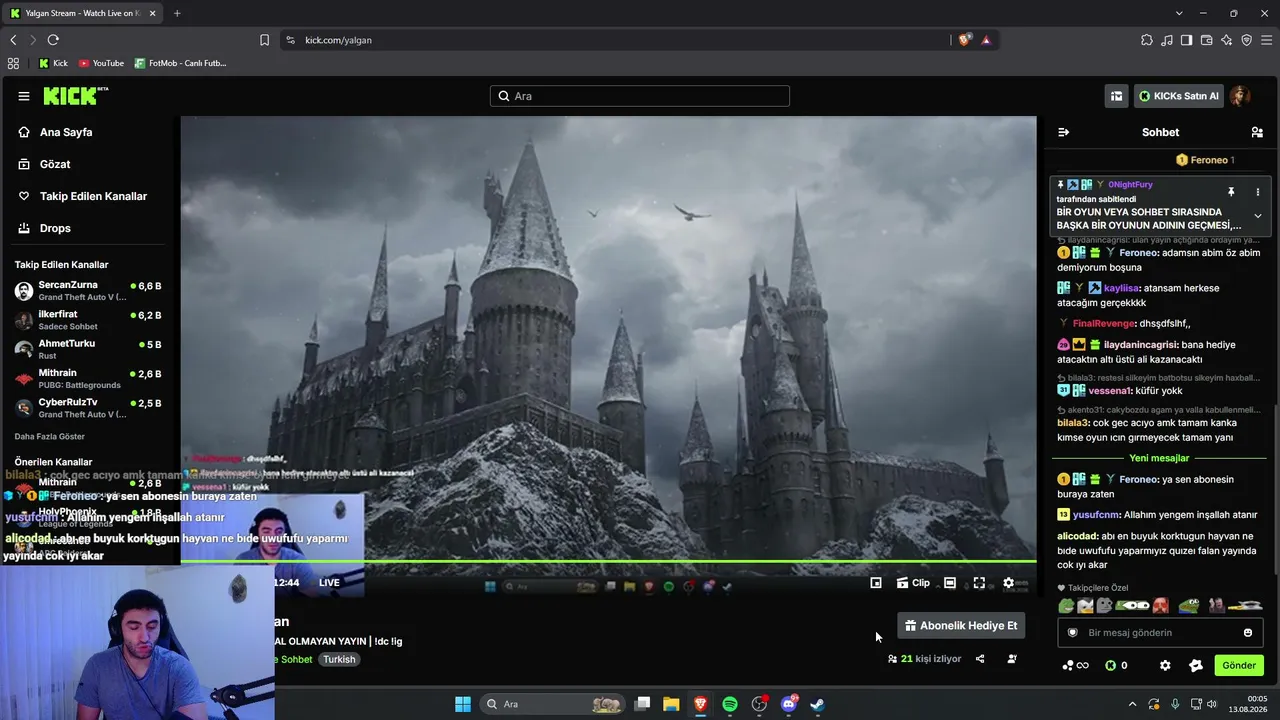Enter fullscreen video mode

coord(979,583)
